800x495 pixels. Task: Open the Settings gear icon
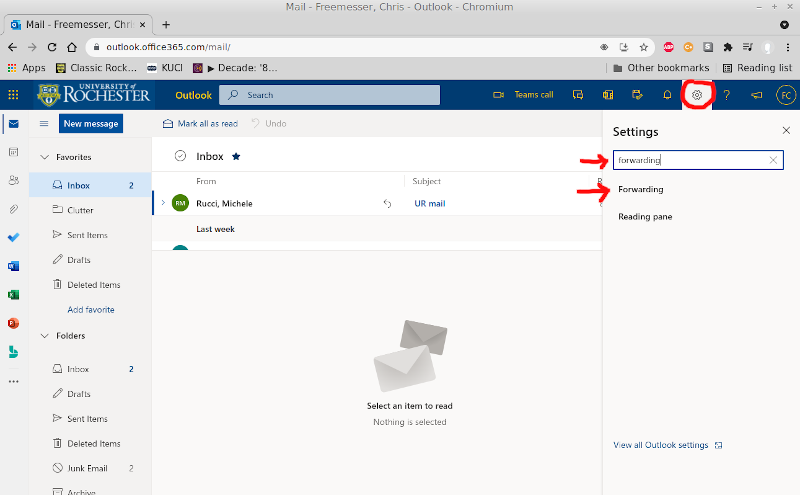coord(697,95)
